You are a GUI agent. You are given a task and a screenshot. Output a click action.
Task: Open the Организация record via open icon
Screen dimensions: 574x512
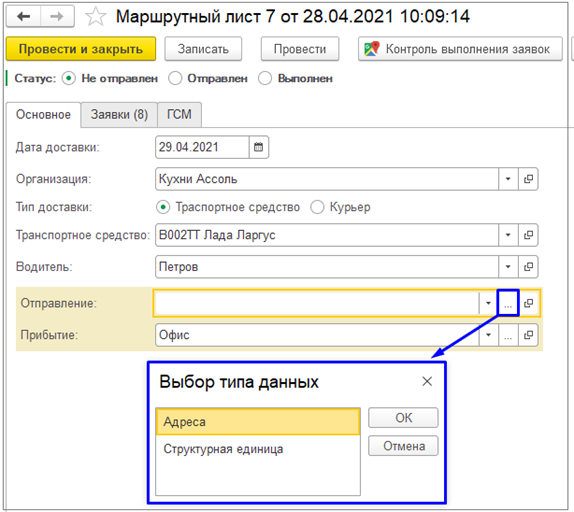(x=528, y=179)
